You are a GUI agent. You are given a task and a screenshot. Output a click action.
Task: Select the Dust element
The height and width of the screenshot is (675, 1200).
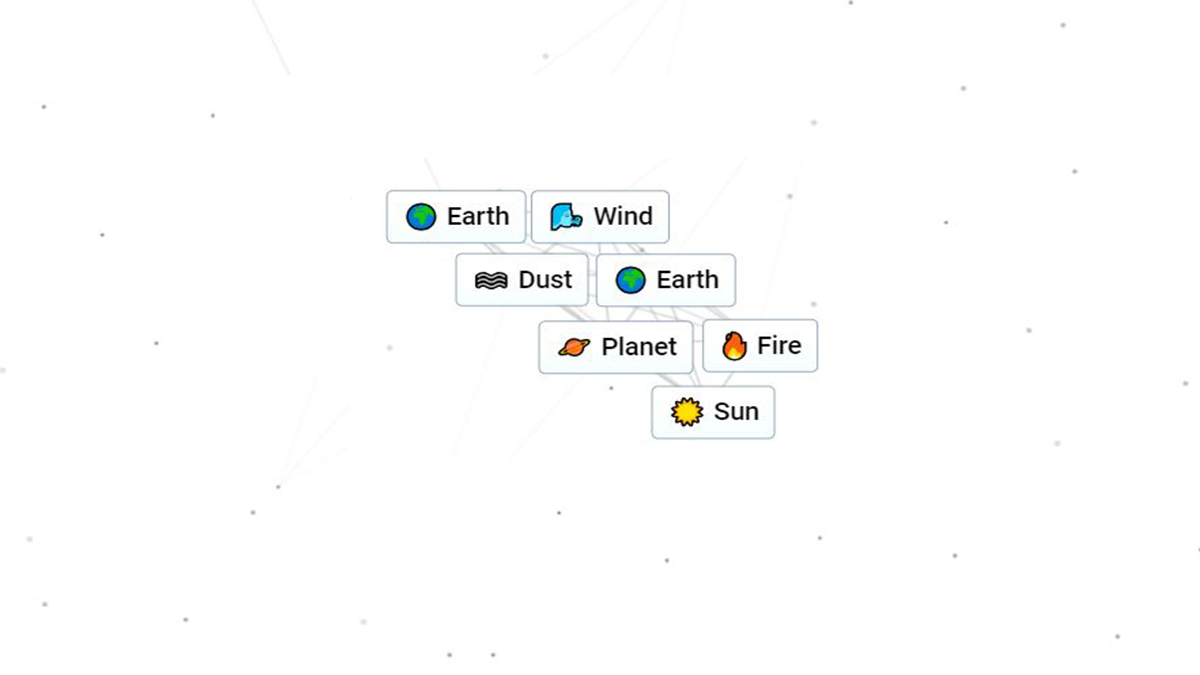pyautogui.click(x=521, y=280)
